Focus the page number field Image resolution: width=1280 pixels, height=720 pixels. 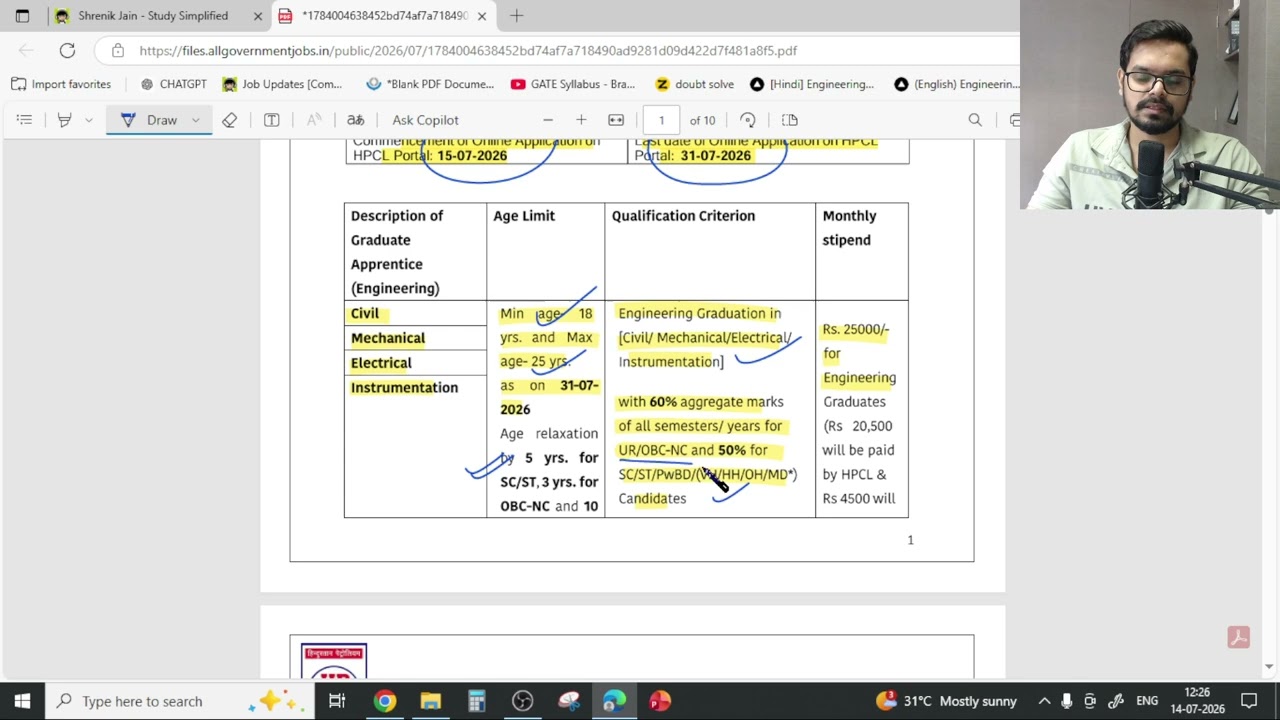(x=661, y=120)
